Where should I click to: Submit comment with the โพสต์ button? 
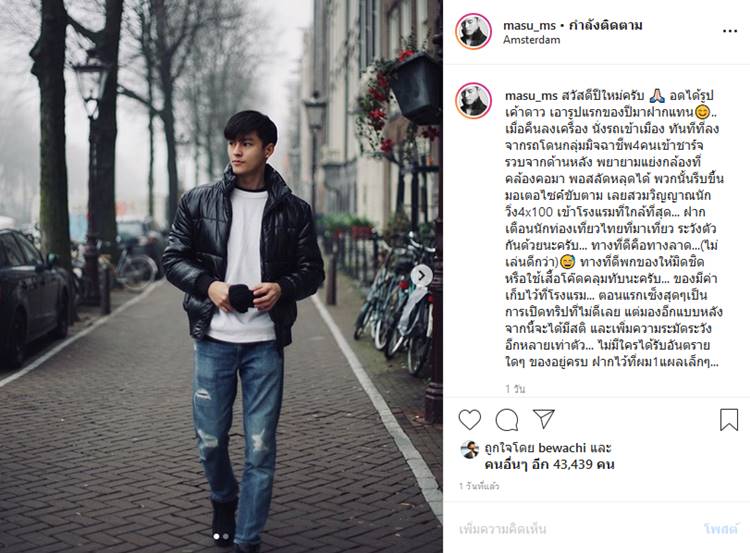coord(721,529)
